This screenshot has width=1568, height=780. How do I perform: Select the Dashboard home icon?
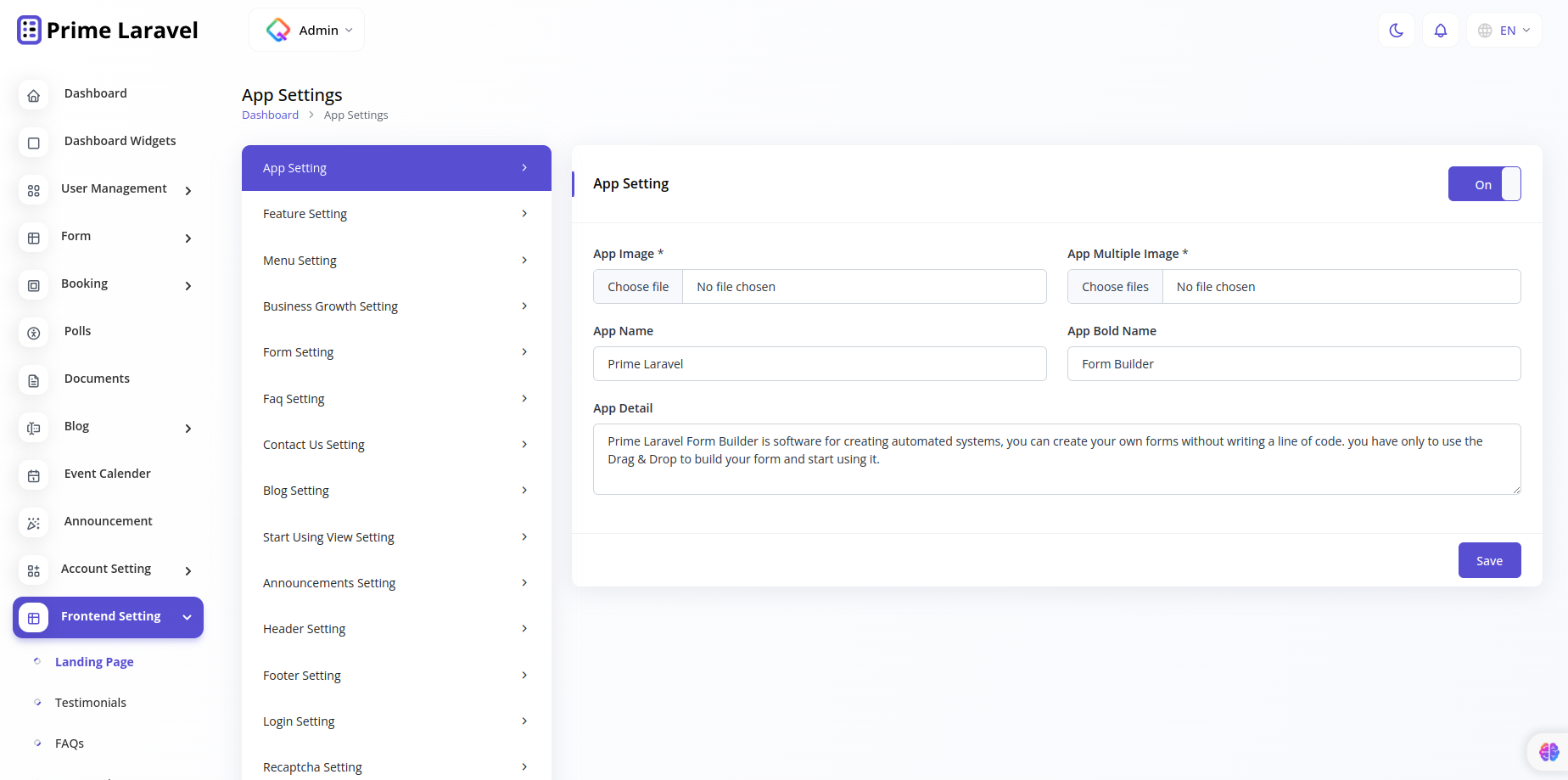(x=33, y=95)
